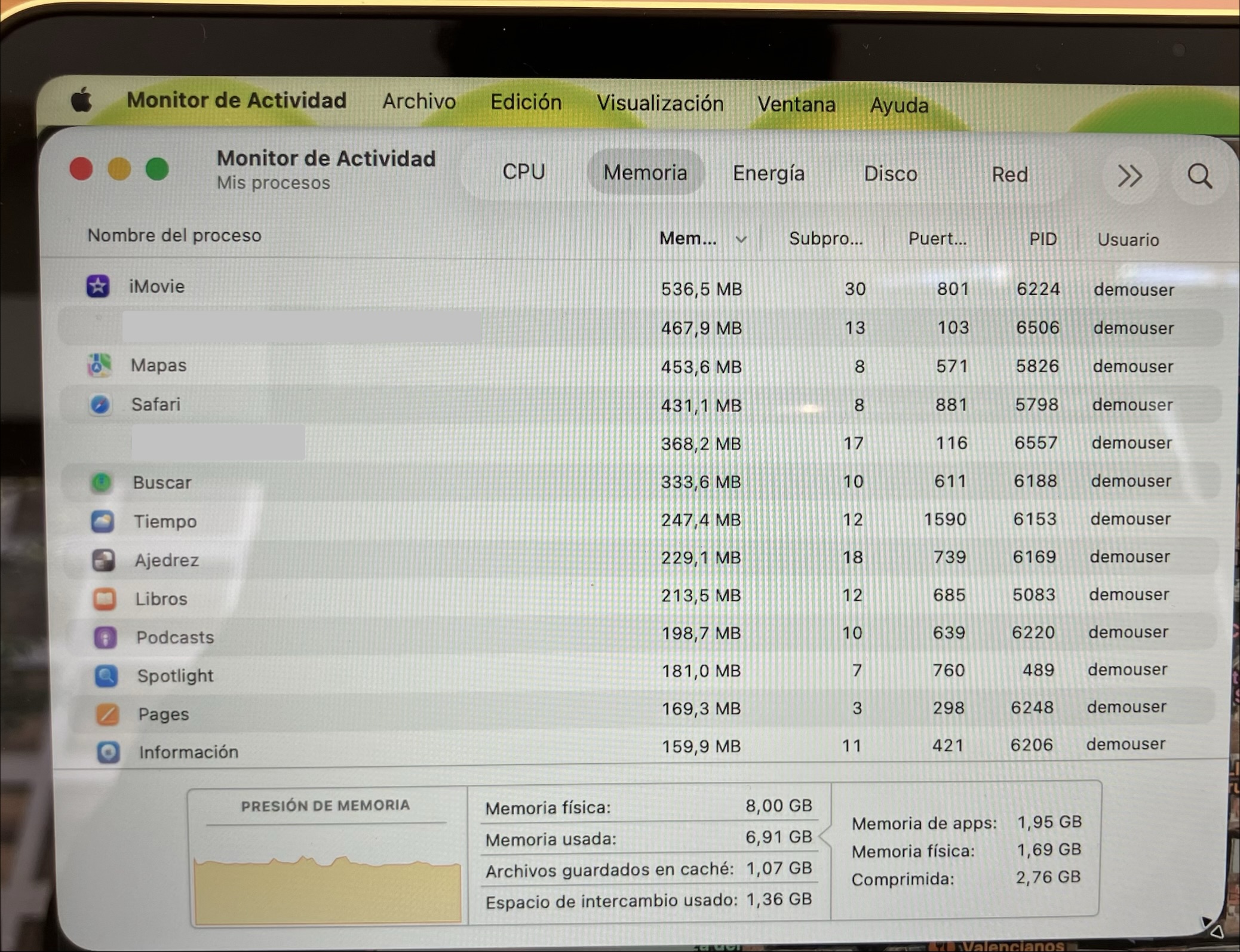Select the Podcasts process name

pos(175,637)
